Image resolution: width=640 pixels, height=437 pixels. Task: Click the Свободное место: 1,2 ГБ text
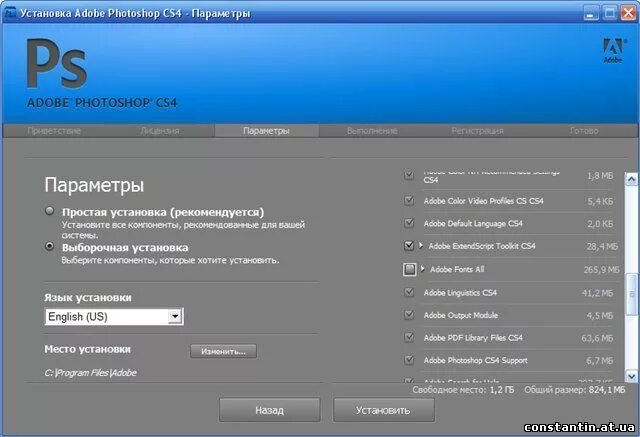click(x=463, y=390)
